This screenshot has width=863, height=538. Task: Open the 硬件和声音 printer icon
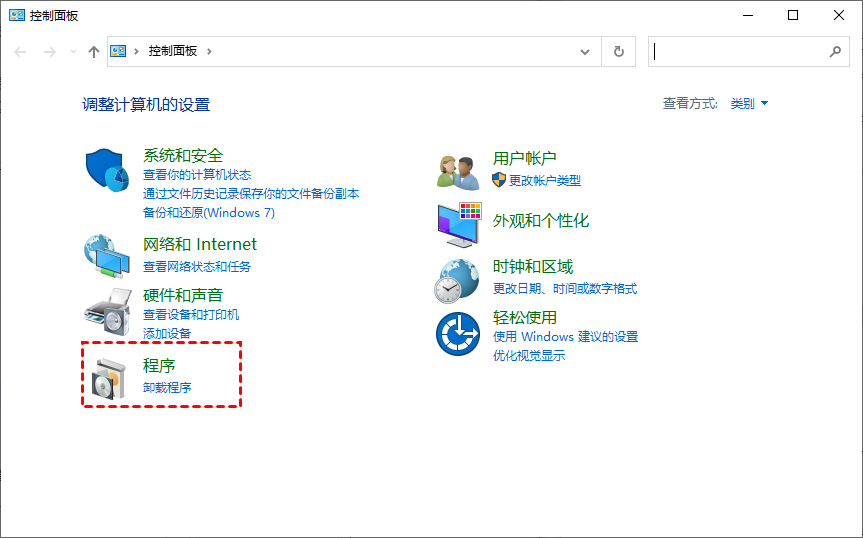(108, 311)
